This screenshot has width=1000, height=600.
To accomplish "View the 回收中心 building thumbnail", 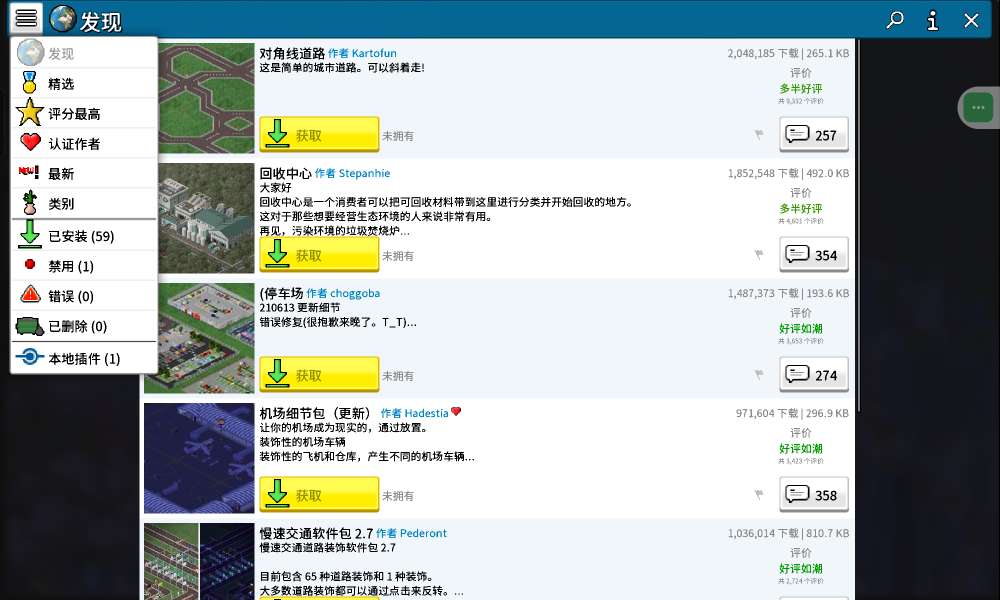I will 206,218.
